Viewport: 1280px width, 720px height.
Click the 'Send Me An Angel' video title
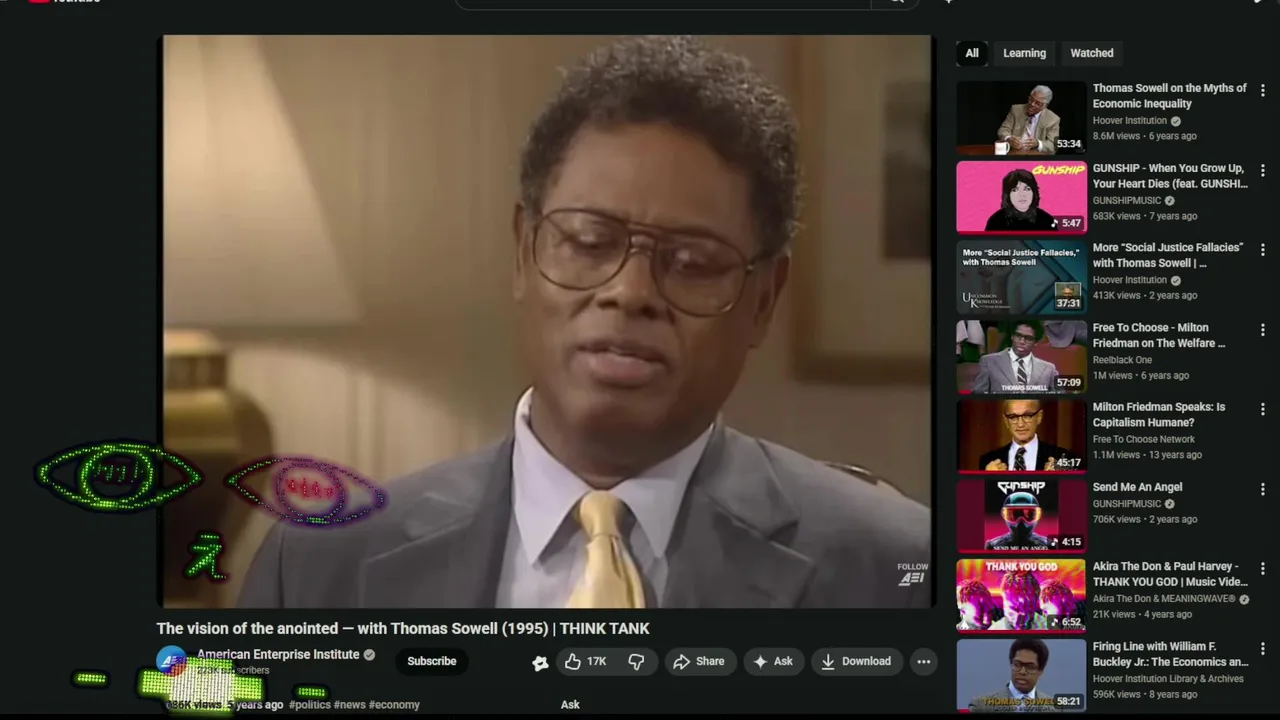click(1137, 487)
